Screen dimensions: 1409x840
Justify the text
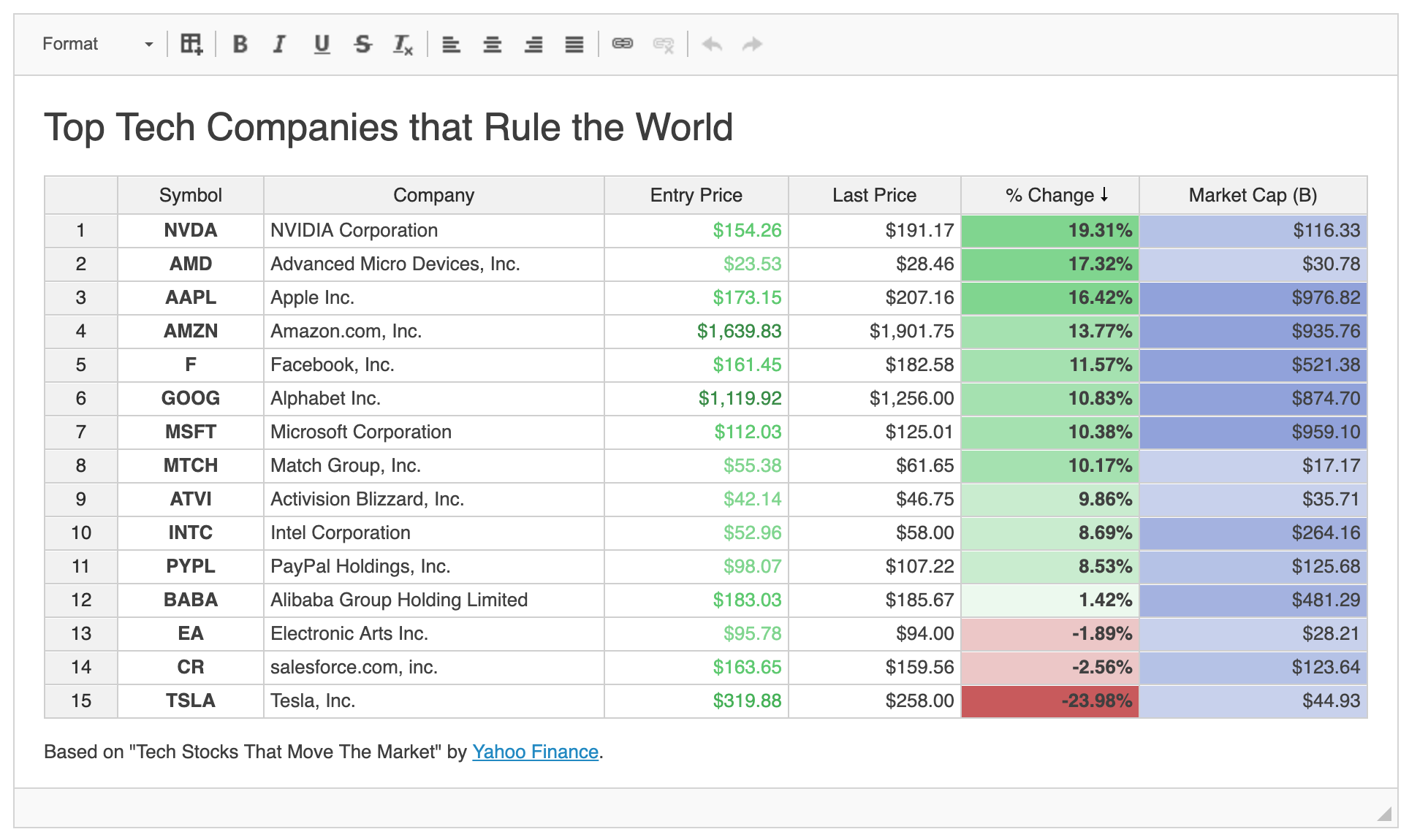coord(574,45)
